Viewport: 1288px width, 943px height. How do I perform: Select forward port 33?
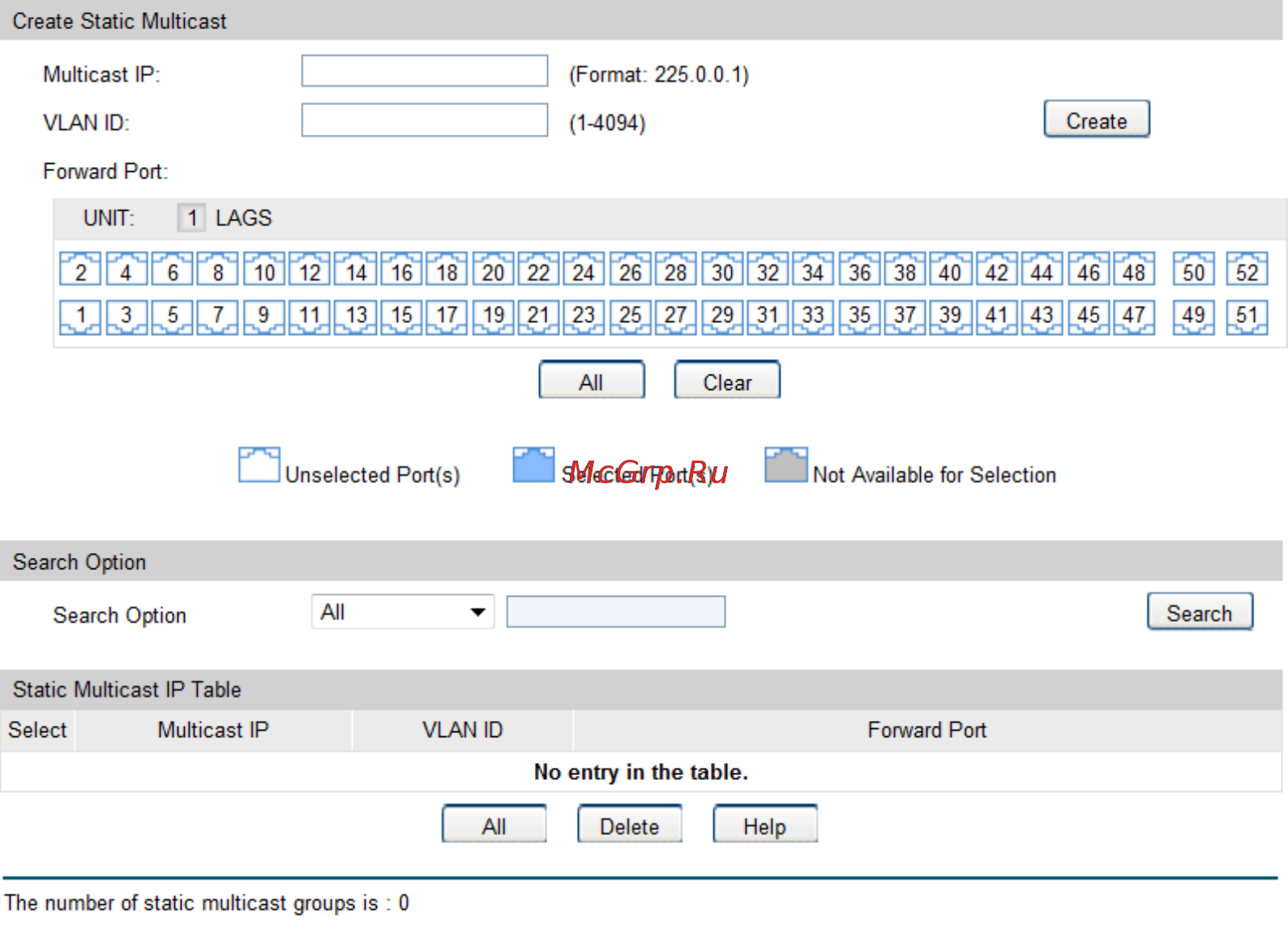(x=813, y=317)
